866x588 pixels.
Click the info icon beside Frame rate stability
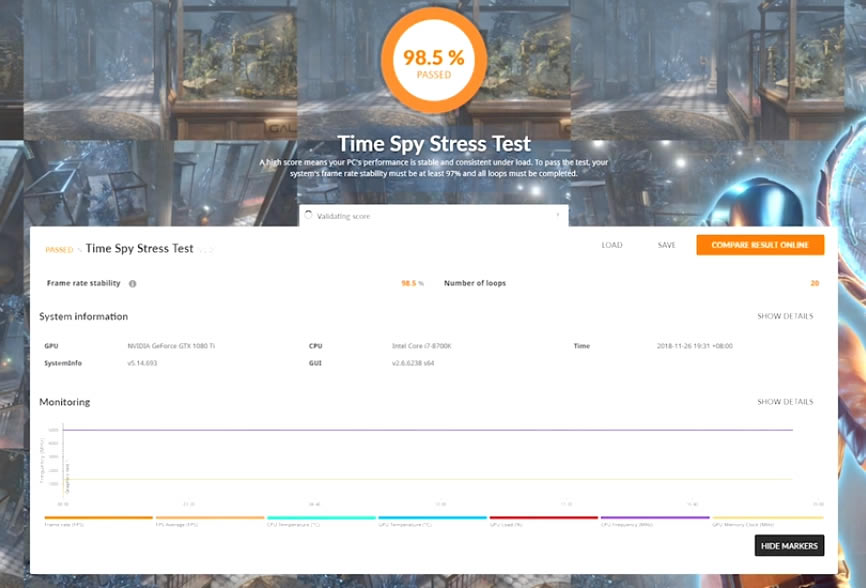pos(133,283)
